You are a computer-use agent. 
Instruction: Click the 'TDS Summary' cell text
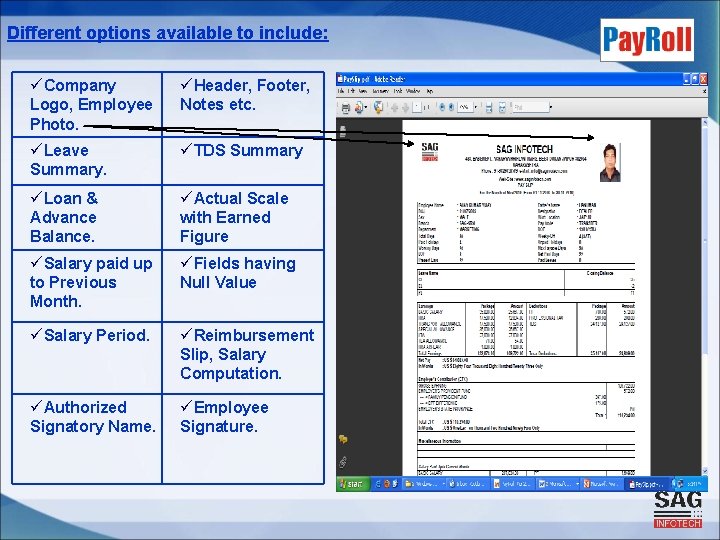pyautogui.click(x=248, y=150)
